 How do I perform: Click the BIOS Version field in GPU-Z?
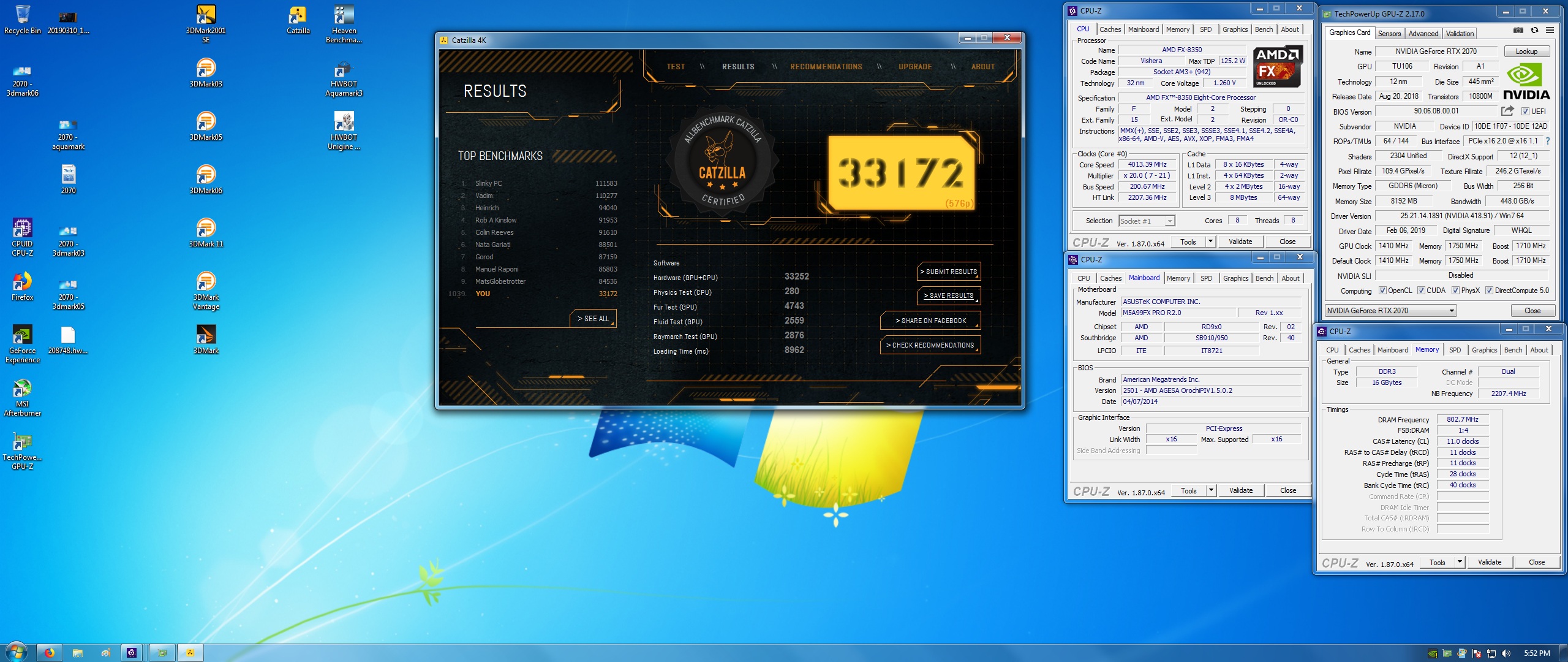(1436, 112)
